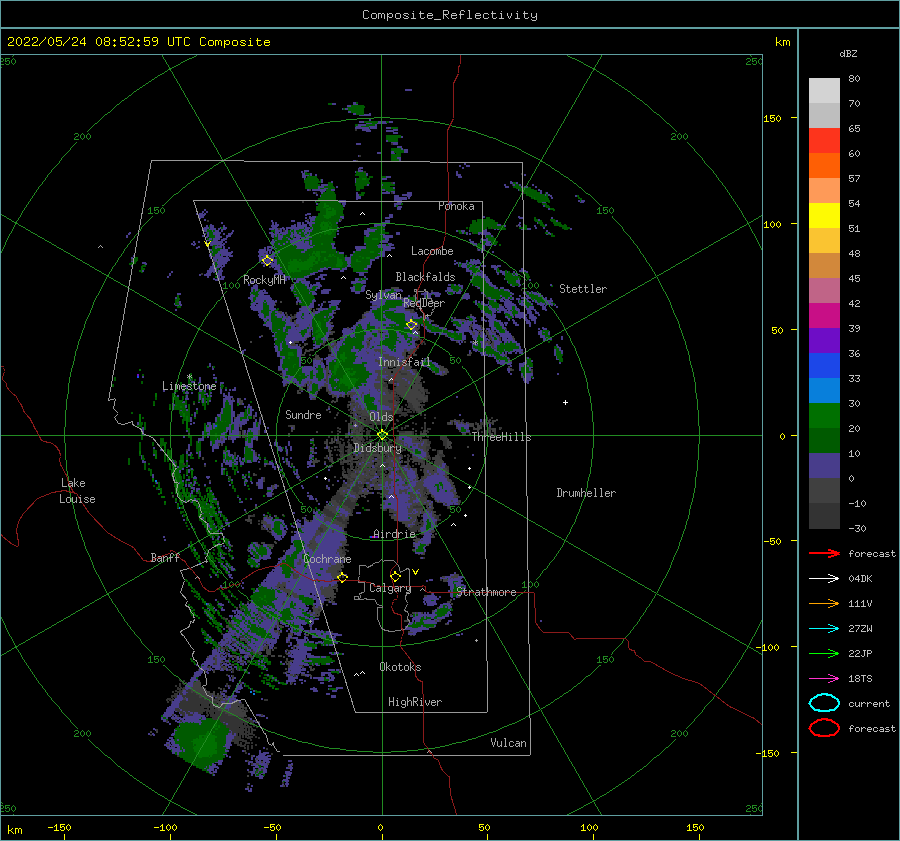
Task: Select the Olds label
Action: (x=381, y=417)
